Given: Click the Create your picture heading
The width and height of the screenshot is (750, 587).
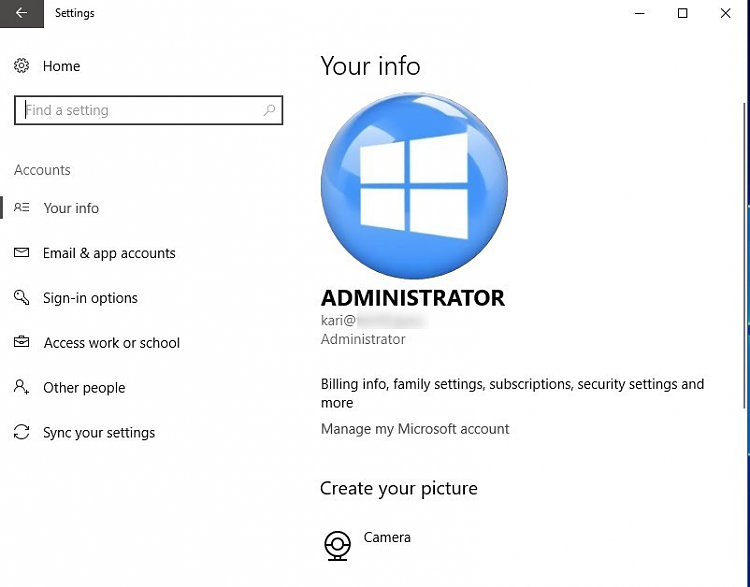Looking at the screenshot, I should (399, 488).
